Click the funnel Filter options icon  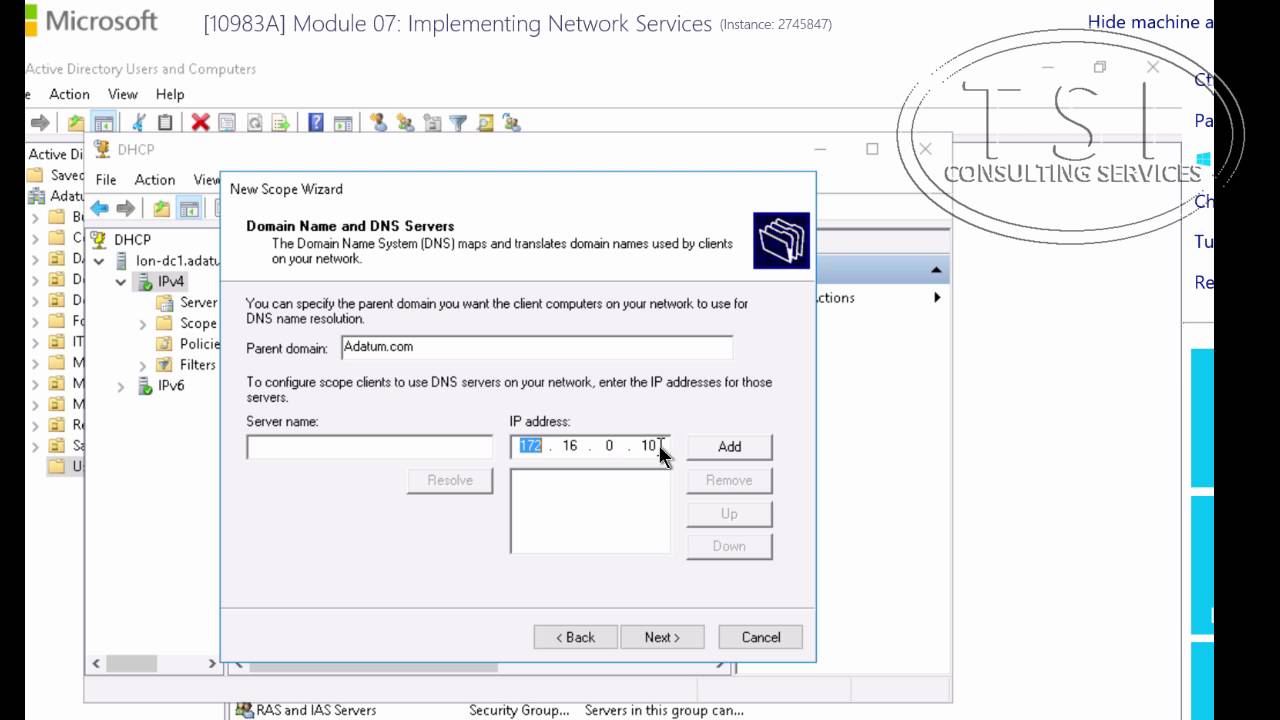click(x=458, y=123)
